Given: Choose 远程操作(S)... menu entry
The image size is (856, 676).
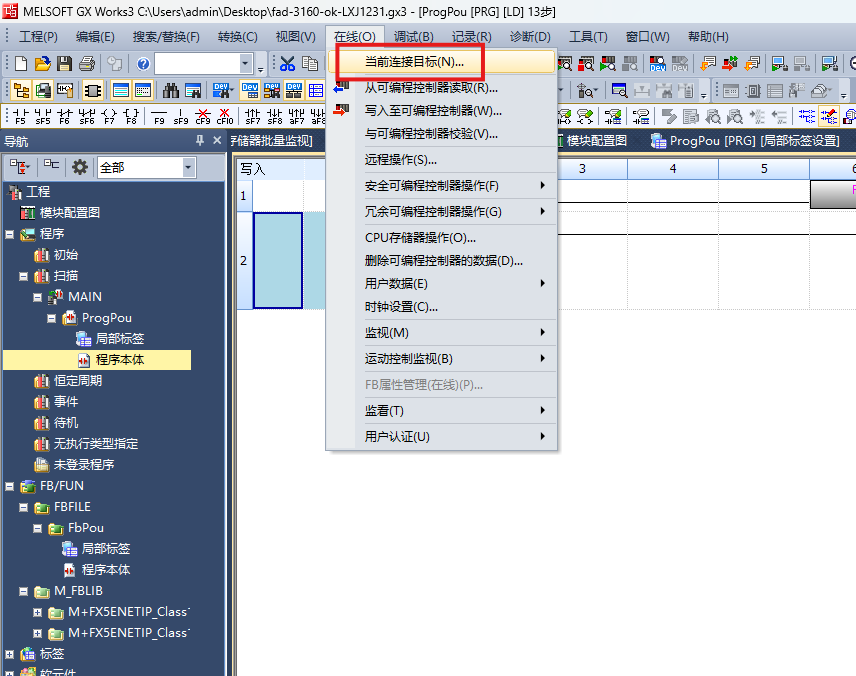Looking at the screenshot, I should (442, 160).
